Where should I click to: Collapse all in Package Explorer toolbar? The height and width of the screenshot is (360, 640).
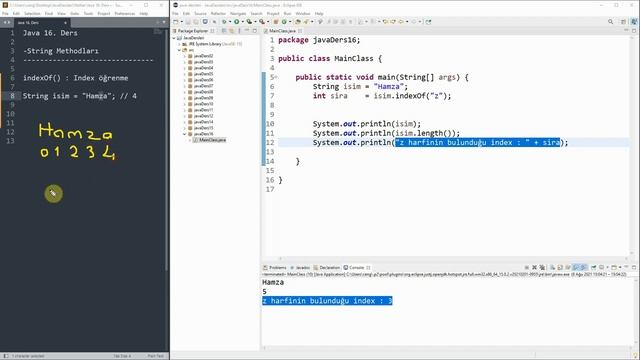coord(224,31)
